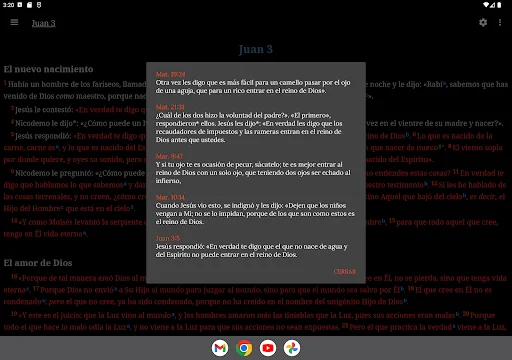
Task: Open the Mat. 19:24 reference link
Action: click(x=170, y=74)
